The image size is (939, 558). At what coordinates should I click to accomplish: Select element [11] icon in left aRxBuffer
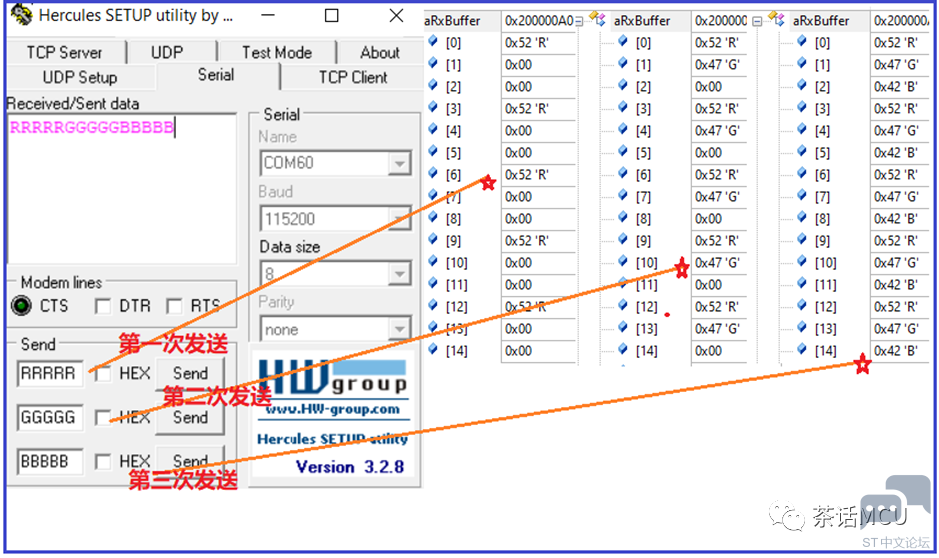[433, 283]
